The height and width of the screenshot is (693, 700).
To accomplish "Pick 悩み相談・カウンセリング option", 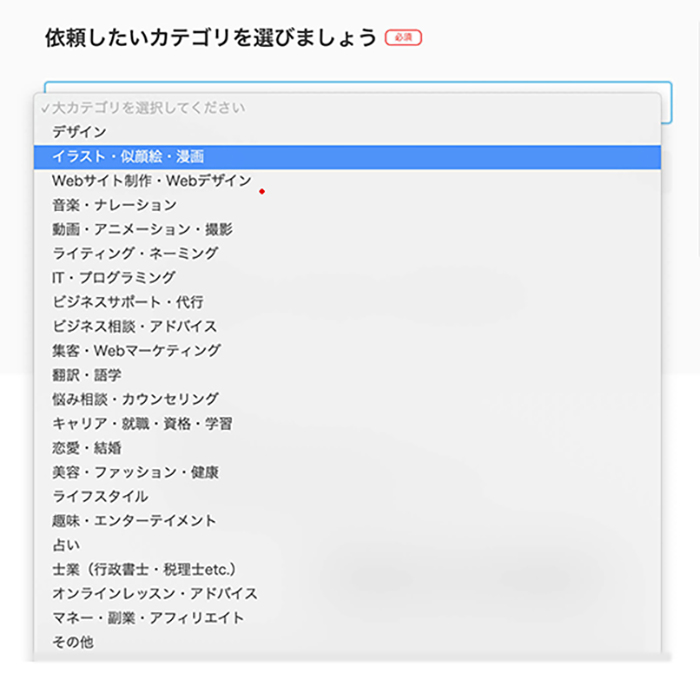I will coord(347,399).
